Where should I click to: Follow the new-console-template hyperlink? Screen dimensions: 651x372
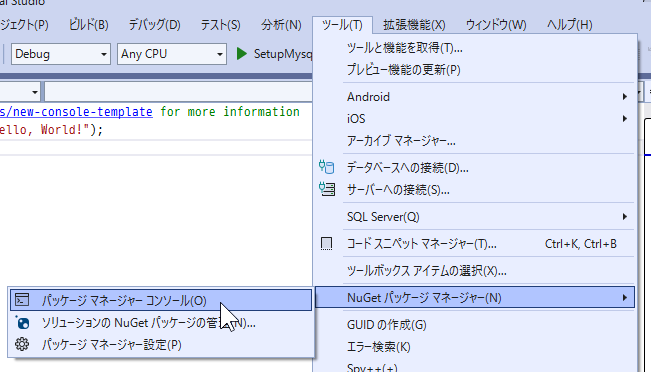click(76, 112)
